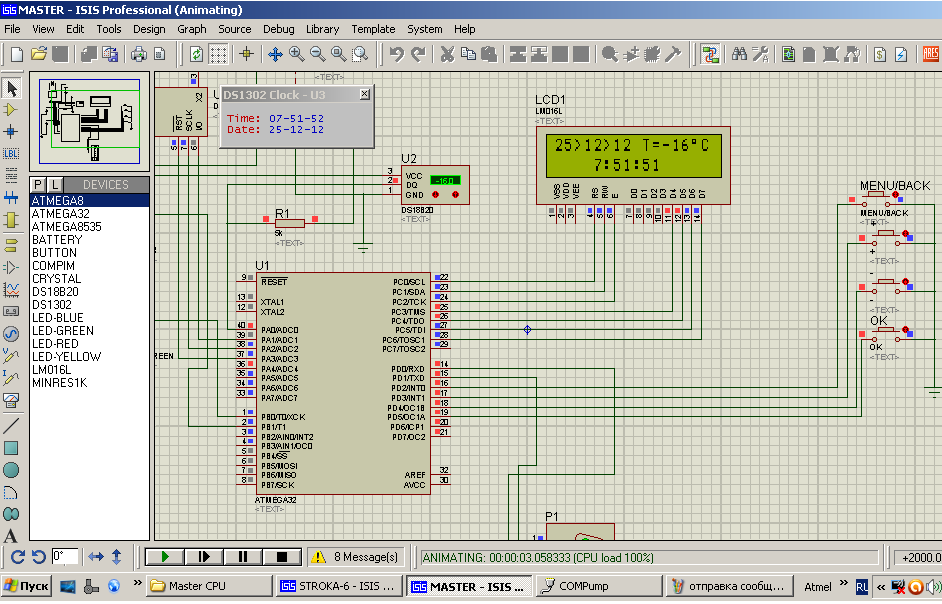Click the binoculars search icon
The width and height of the screenshot is (942, 604).
point(739,54)
